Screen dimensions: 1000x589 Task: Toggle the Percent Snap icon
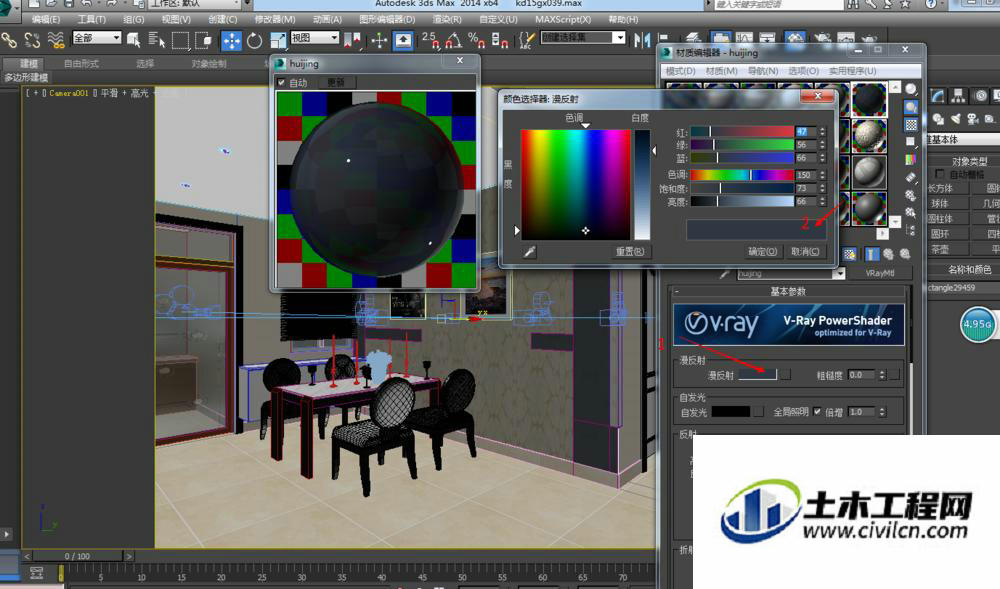pos(476,40)
